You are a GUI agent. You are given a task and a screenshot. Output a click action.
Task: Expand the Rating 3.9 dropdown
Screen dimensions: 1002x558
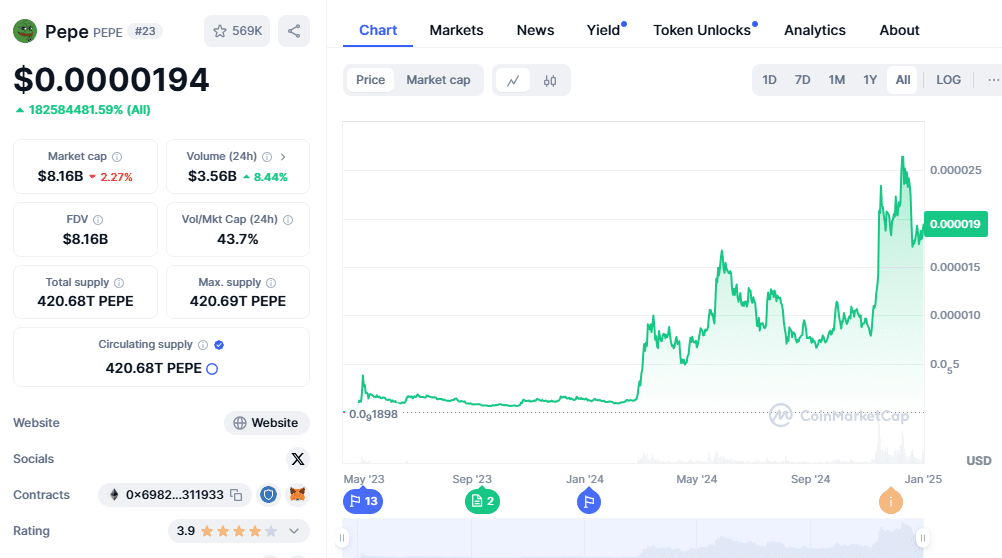click(x=294, y=531)
